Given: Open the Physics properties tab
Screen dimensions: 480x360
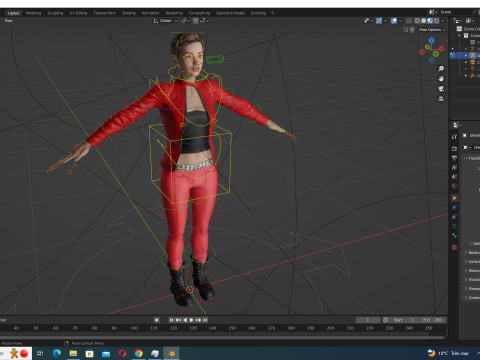Looking at the screenshot, I should (x=454, y=207).
